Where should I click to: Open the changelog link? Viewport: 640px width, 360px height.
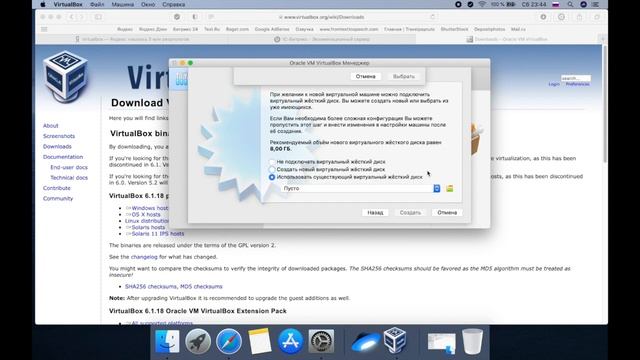click(x=144, y=257)
